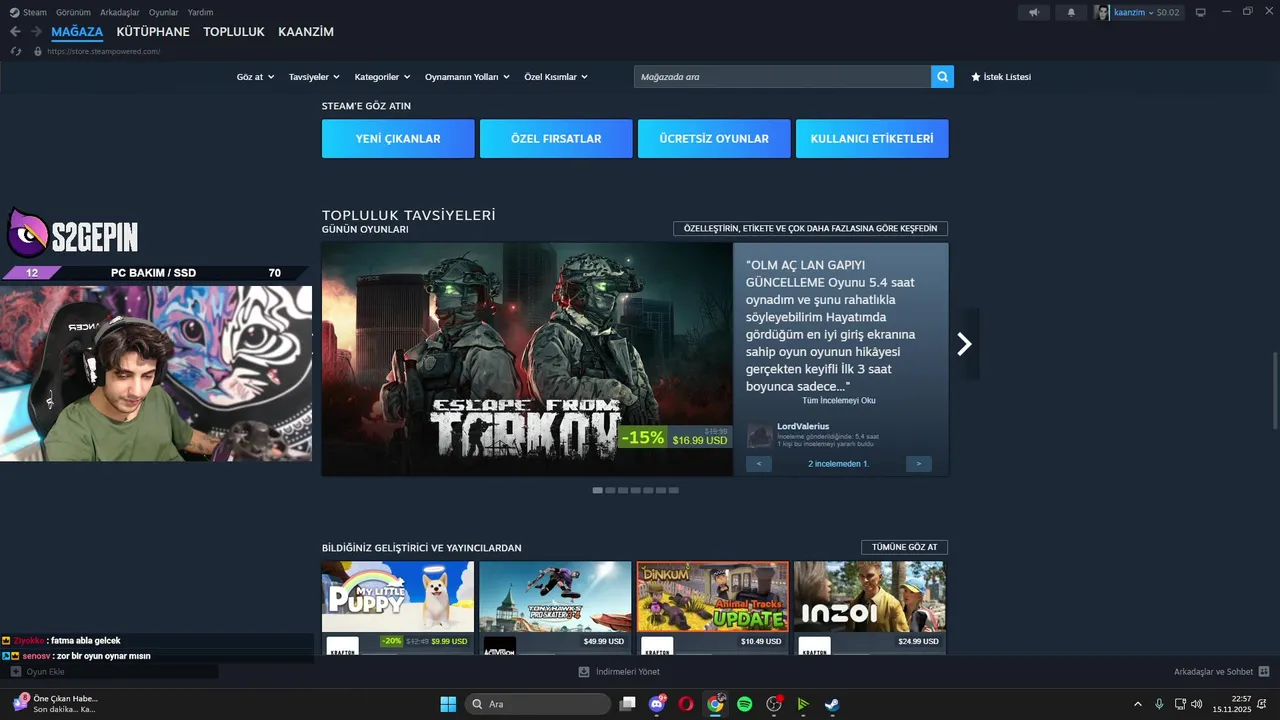Open the Escape from Tarkov banner
Screen dimensions: 1280x720
[527, 359]
